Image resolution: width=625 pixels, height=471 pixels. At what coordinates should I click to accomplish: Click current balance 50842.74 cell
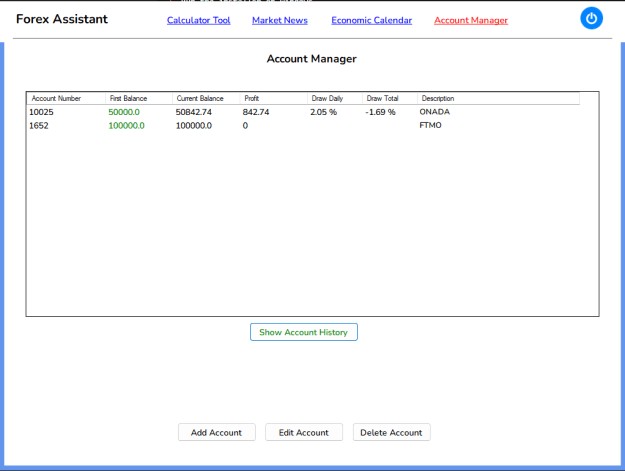tap(194, 112)
